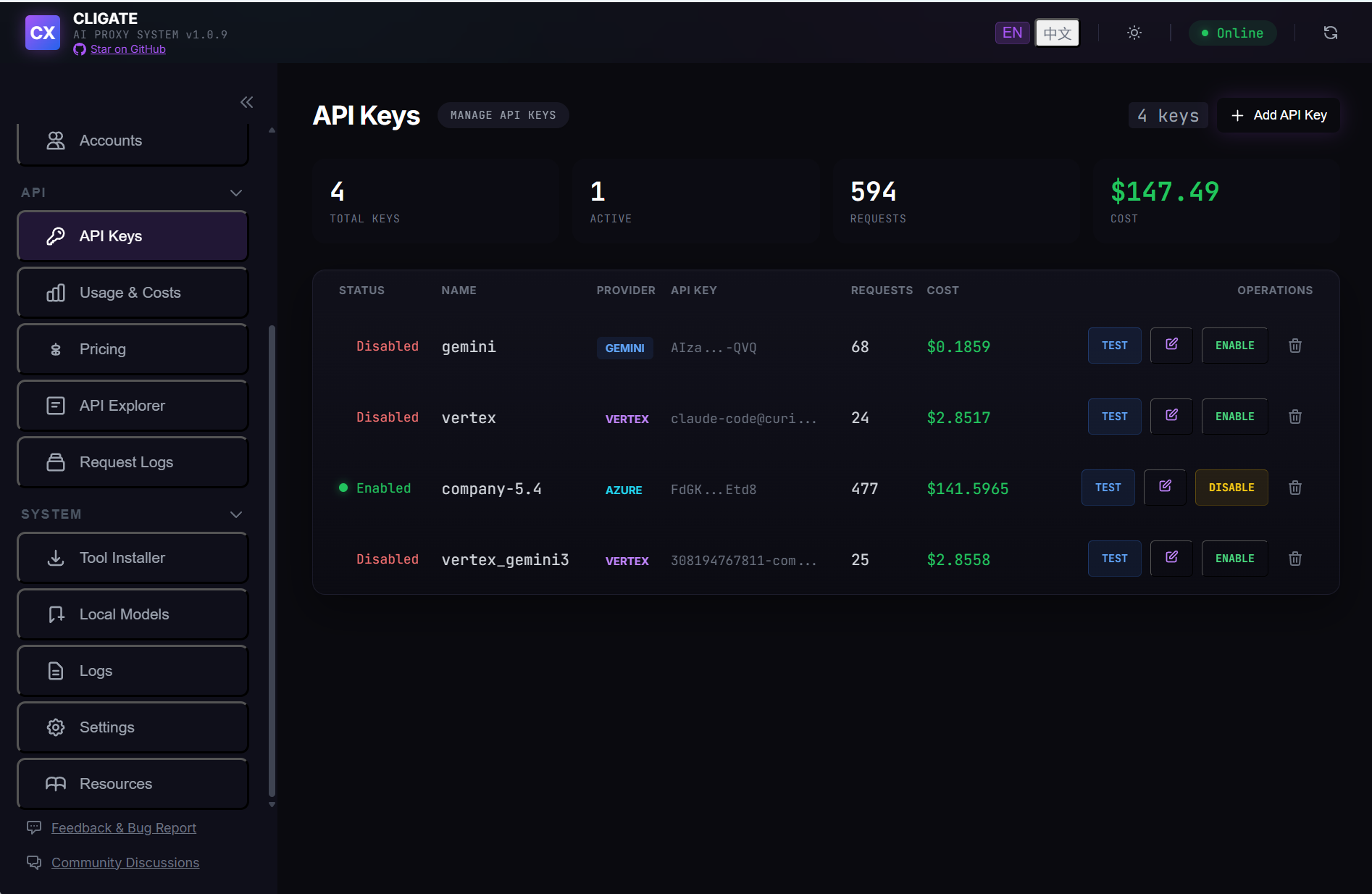1372x894 pixels.
Task: Disable the company-5.4 API key
Action: (1231, 488)
